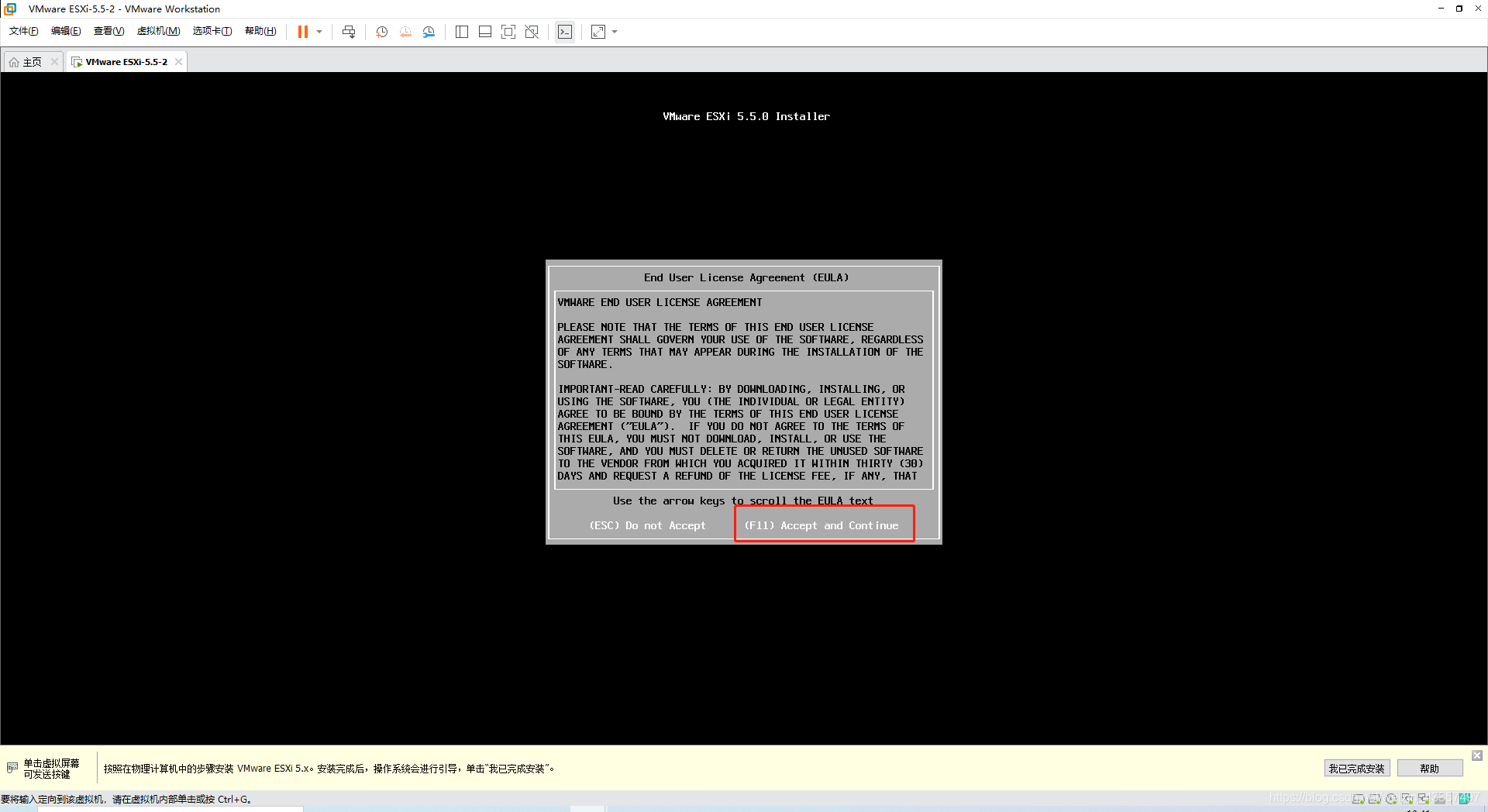Toggle the console view icon
Image resolution: width=1488 pixels, height=812 pixels.
click(x=565, y=32)
